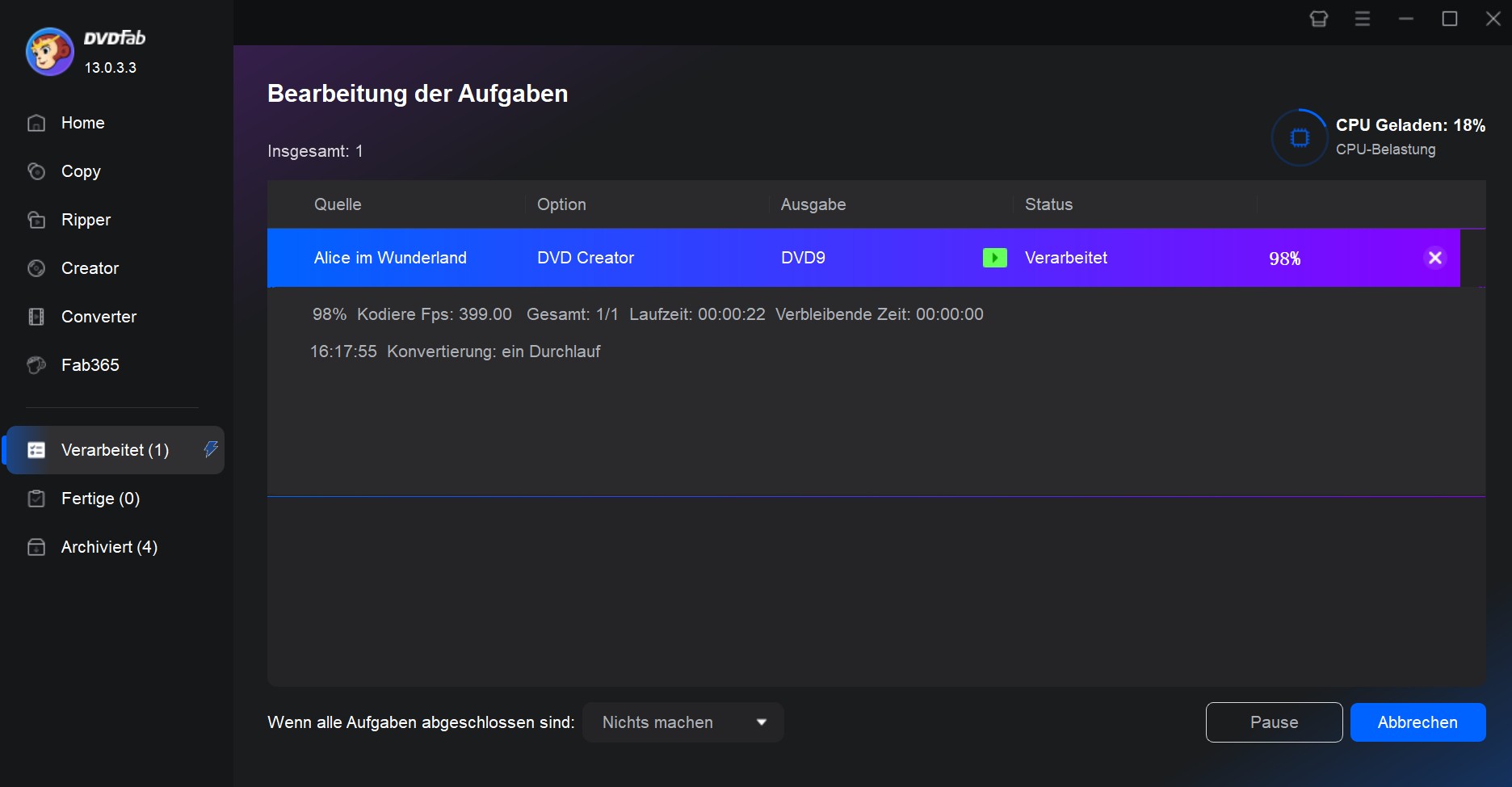Click the Ausgabe column header
The width and height of the screenshot is (1512, 787).
coord(813,204)
